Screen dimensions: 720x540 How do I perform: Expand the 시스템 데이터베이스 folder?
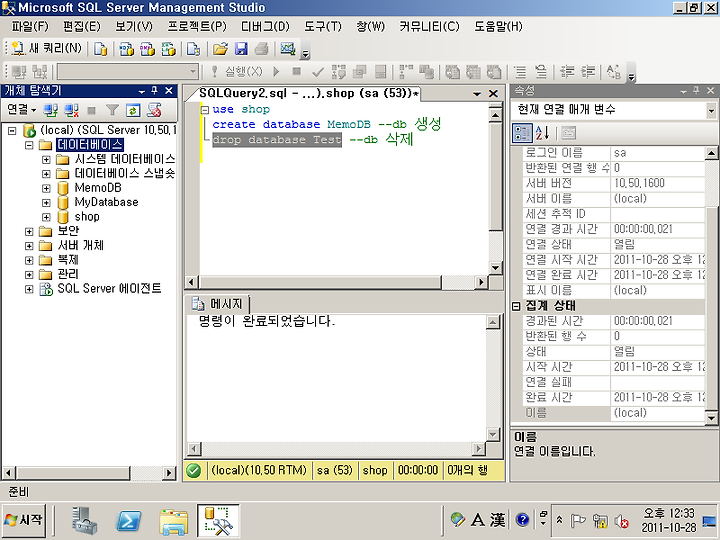pyautogui.click(x=46, y=160)
